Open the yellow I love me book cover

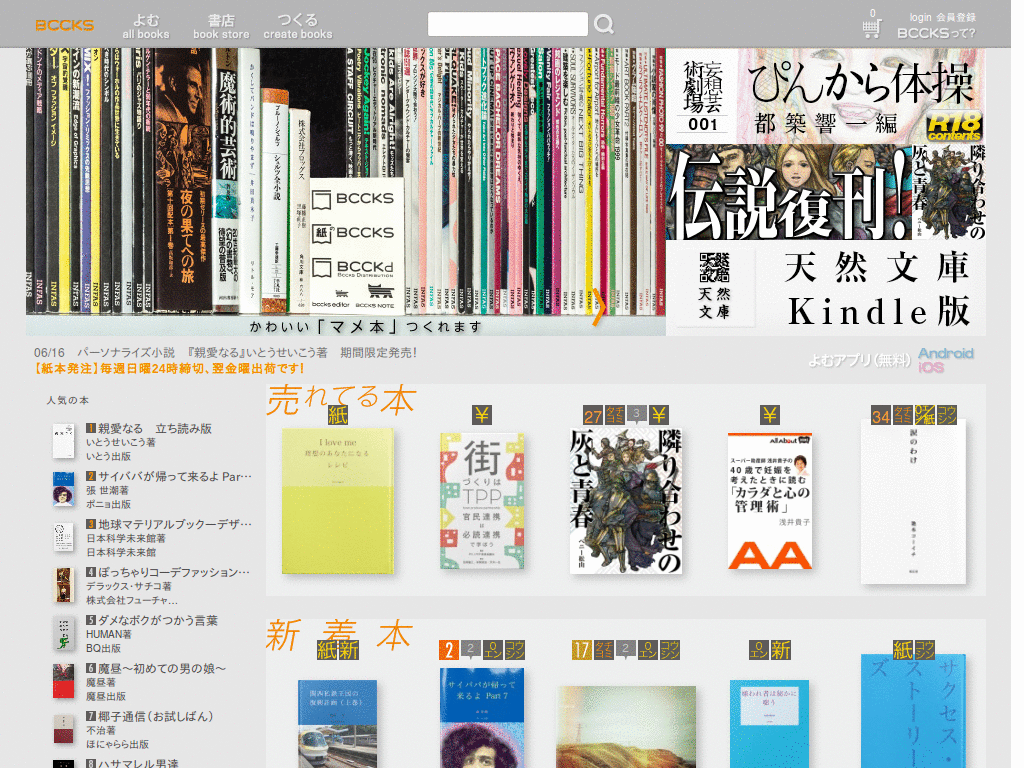click(338, 501)
